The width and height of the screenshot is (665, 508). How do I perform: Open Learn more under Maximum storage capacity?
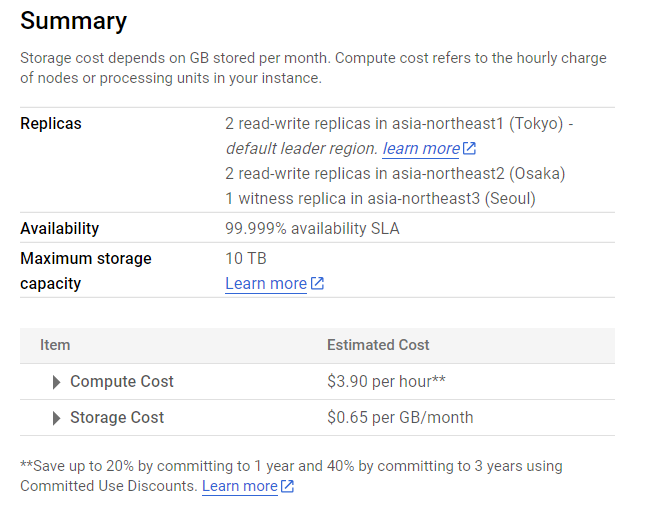tap(266, 284)
